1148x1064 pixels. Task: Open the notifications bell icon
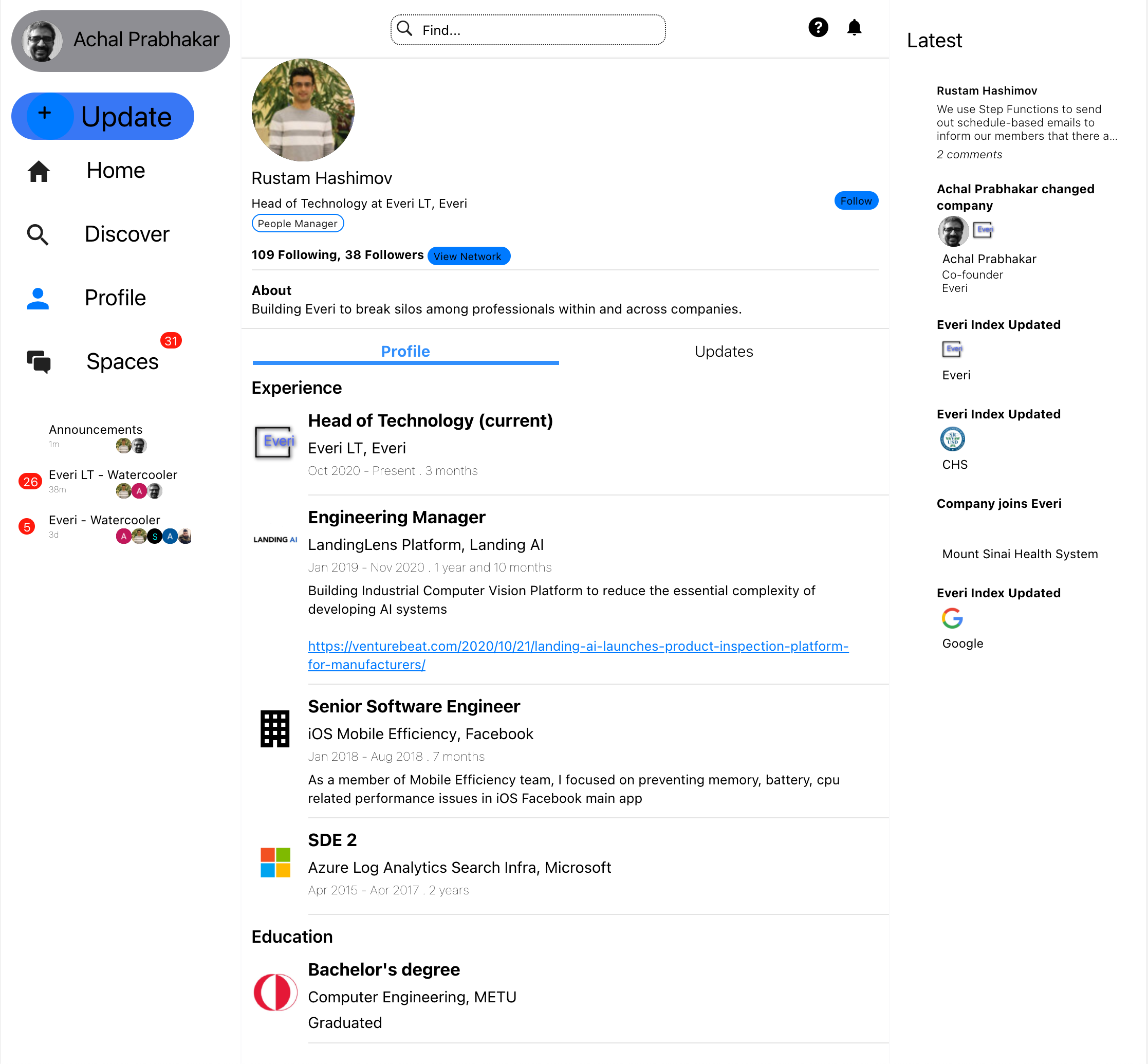tap(854, 28)
